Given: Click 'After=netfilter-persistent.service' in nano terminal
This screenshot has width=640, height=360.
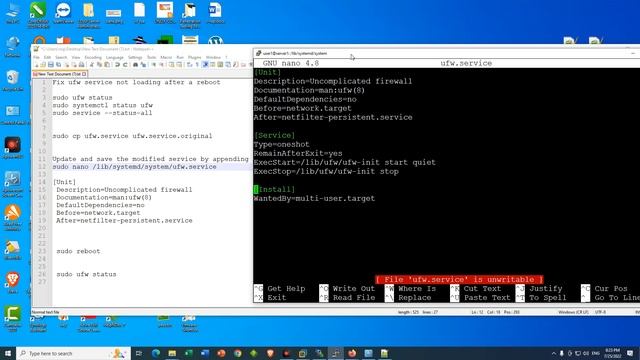Looking at the screenshot, I should tap(333, 117).
